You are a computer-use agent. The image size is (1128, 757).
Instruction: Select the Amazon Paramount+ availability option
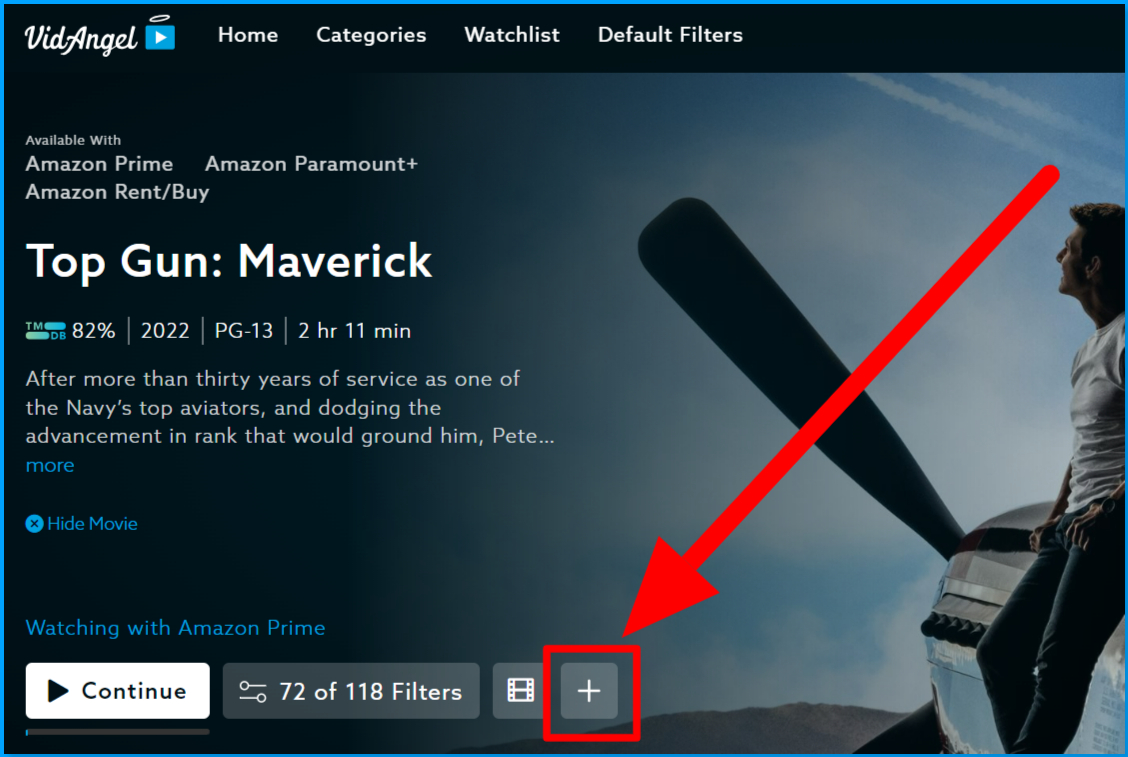pyautogui.click(x=311, y=164)
